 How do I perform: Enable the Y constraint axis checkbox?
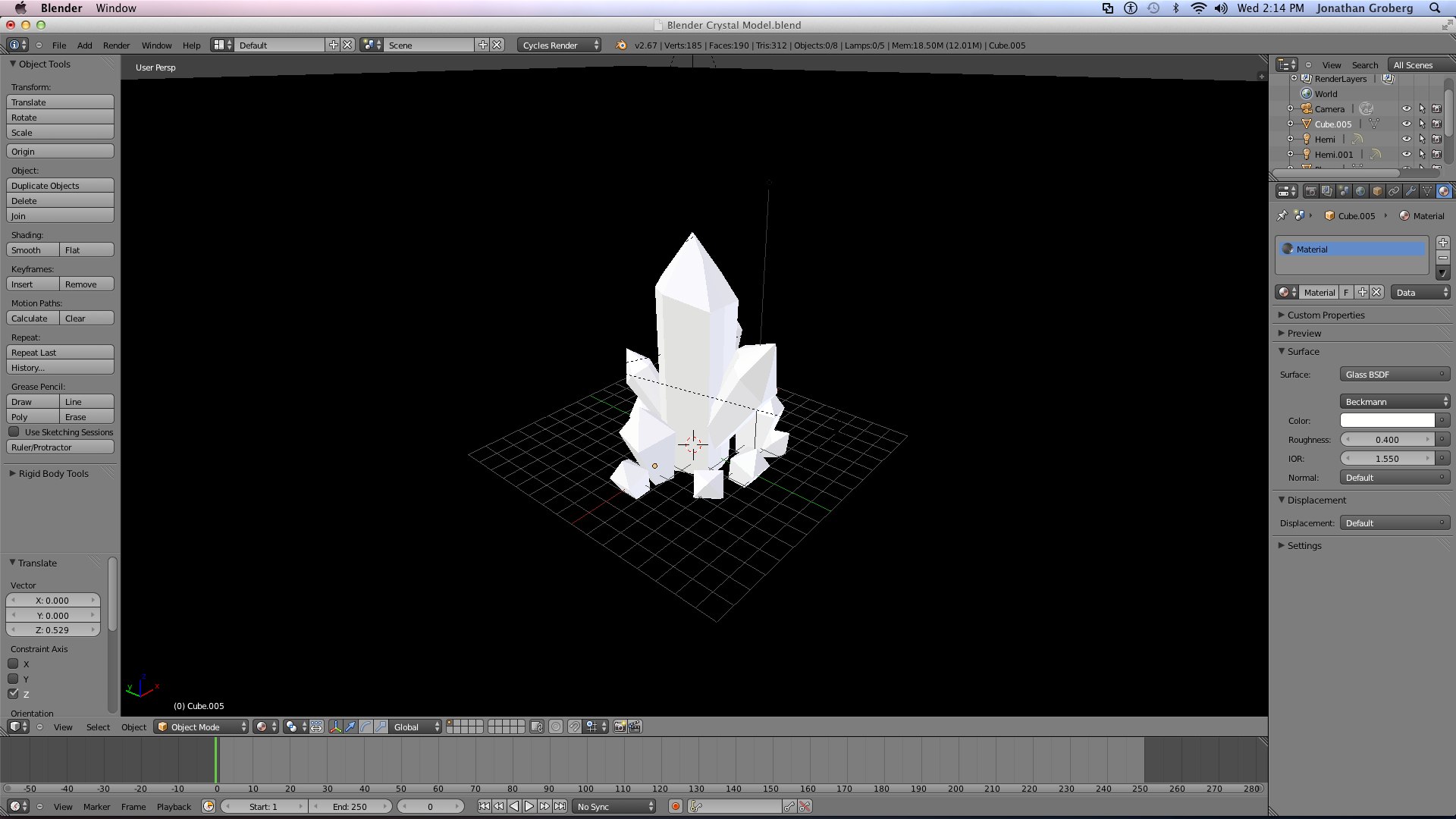point(13,679)
